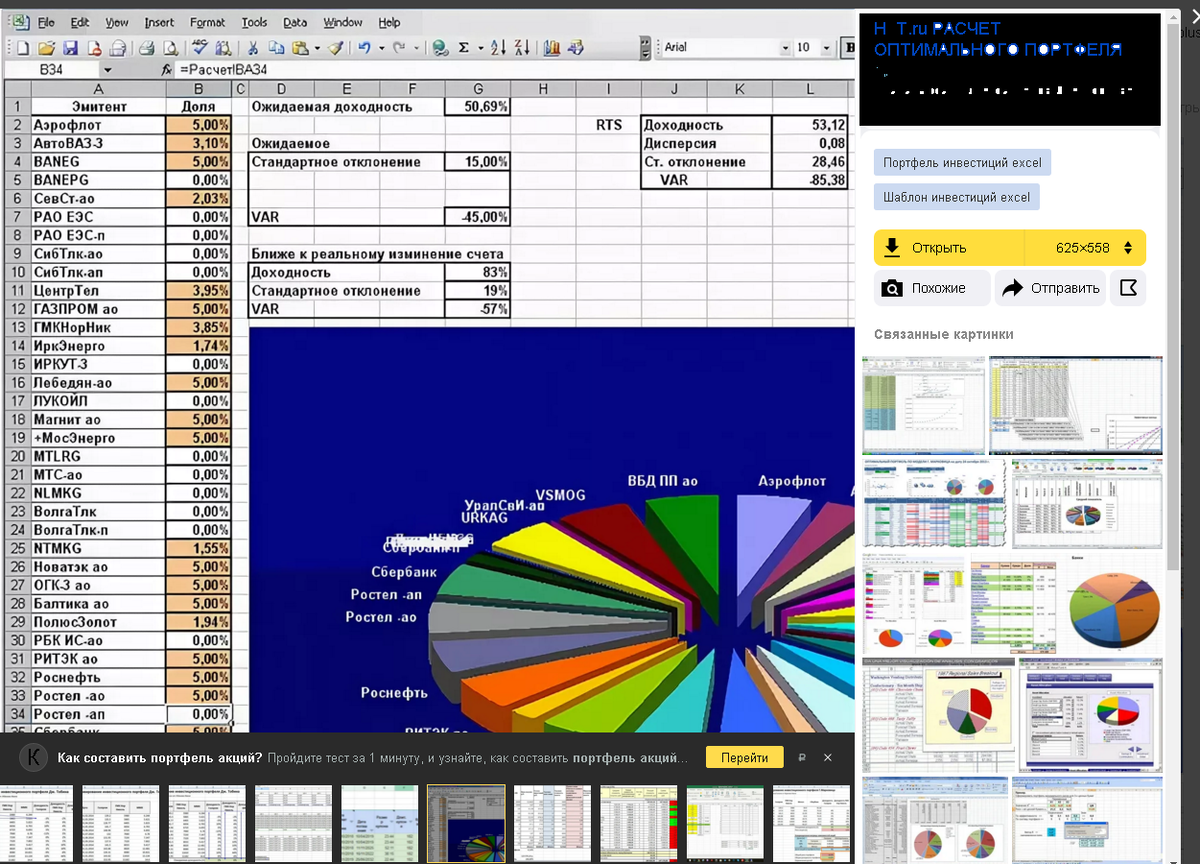Click the РАСЧЕТ ОПТИМАЛЬНОГО ПОРТФЕЛЯ title link
The image size is (1200, 864).
[997, 39]
